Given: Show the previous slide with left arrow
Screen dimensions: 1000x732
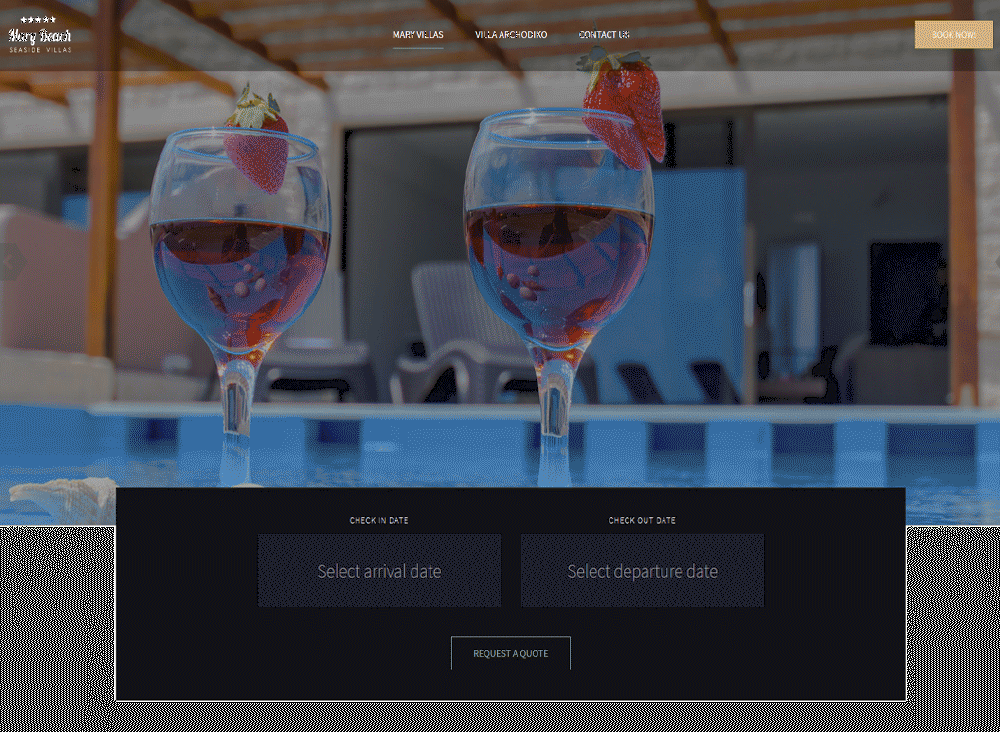Looking at the screenshot, I should 11,261.
